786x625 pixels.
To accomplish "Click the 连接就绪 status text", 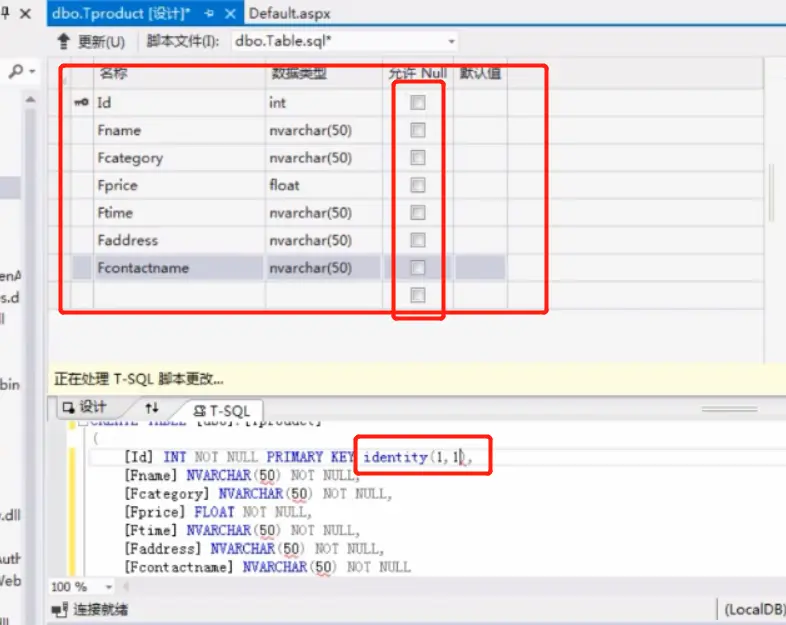I will pyautogui.click(x=100, y=610).
